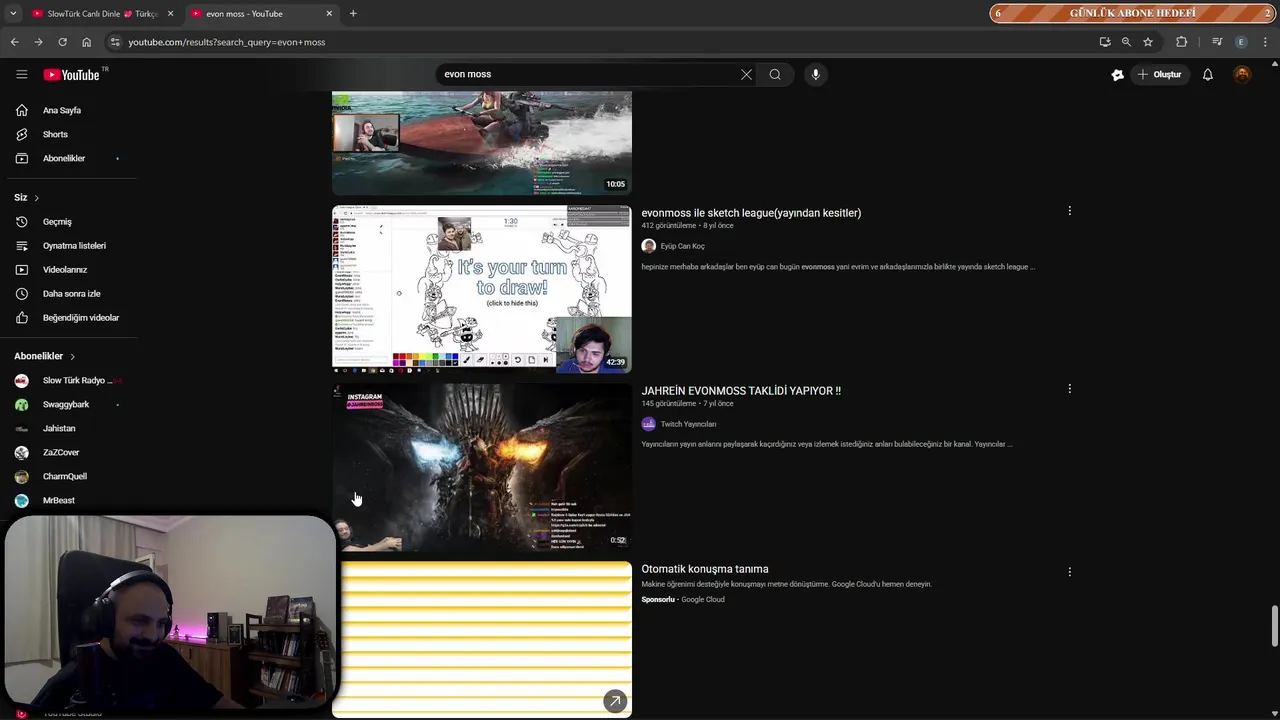
Task: Open the Chrome profile E avatar
Action: 1241,42
